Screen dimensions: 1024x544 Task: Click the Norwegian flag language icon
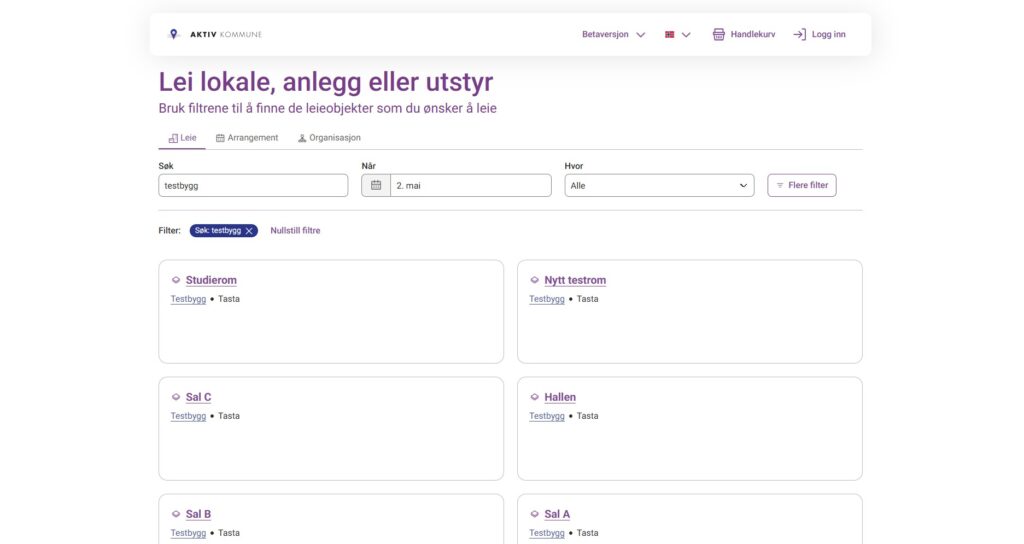click(x=669, y=35)
